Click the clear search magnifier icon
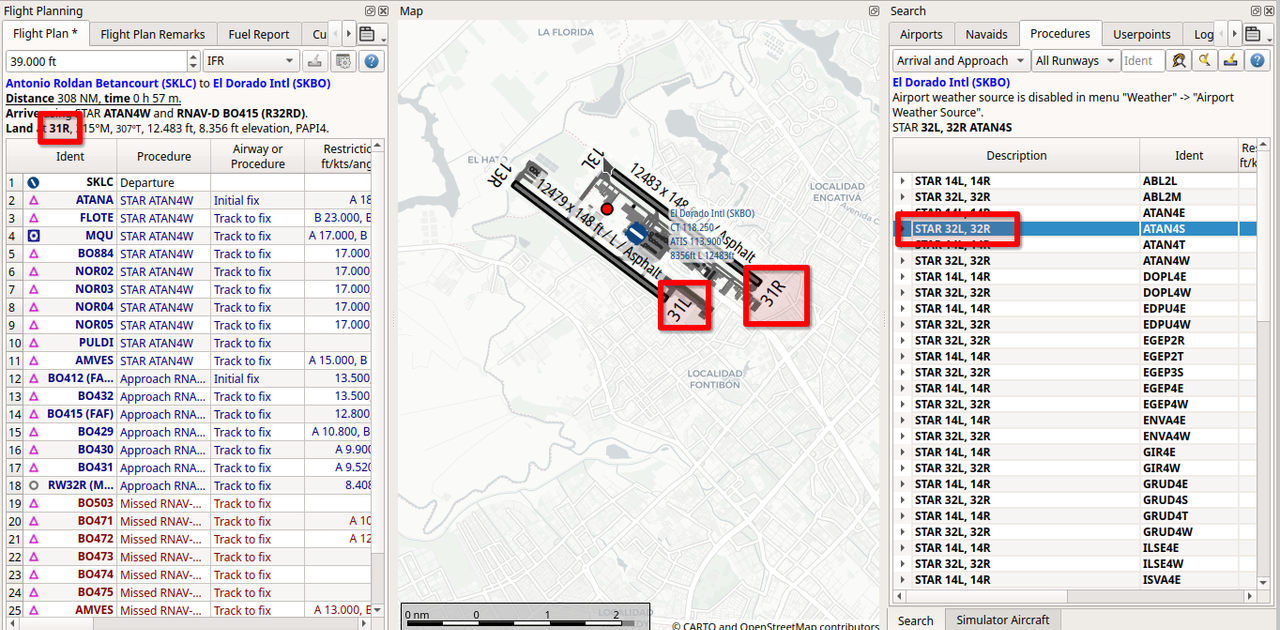The height and width of the screenshot is (630, 1280). click(1205, 61)
